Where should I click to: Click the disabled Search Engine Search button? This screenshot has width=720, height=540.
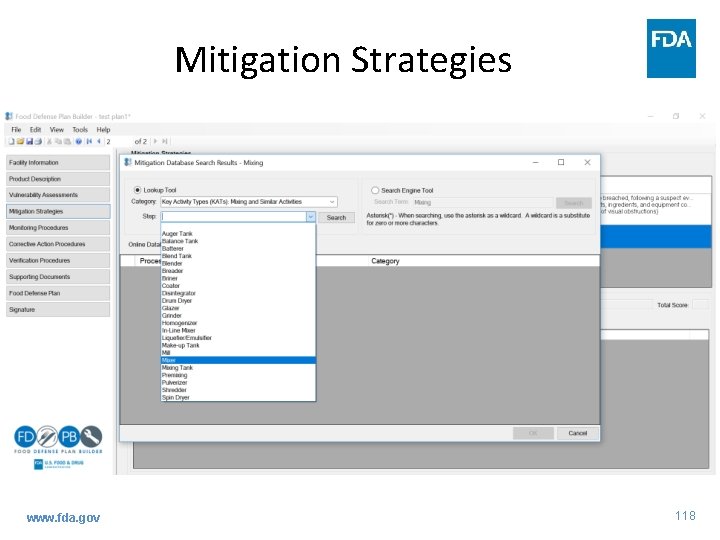[574, 202]
